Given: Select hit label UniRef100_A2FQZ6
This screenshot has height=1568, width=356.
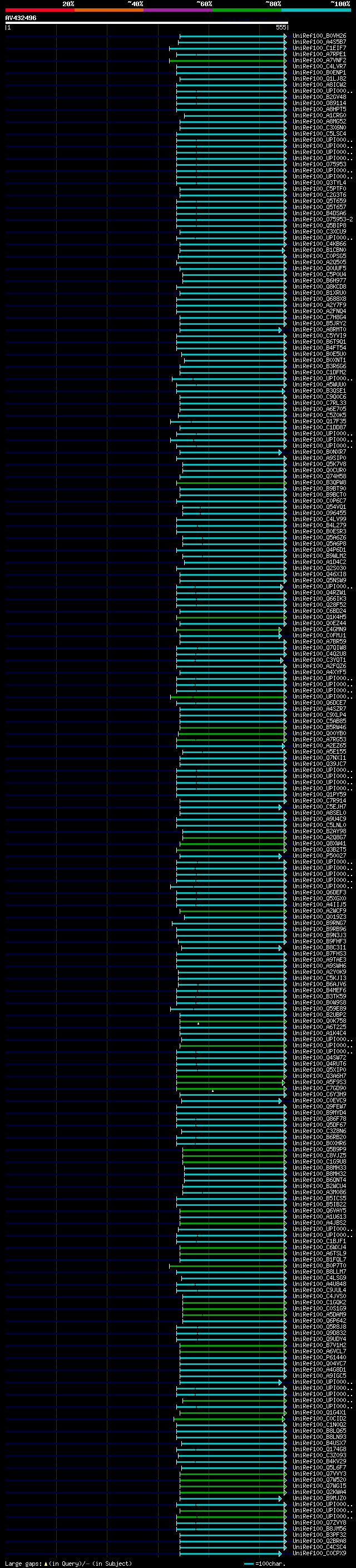Looking at the screenshot, I should click(x=319, y=666).
